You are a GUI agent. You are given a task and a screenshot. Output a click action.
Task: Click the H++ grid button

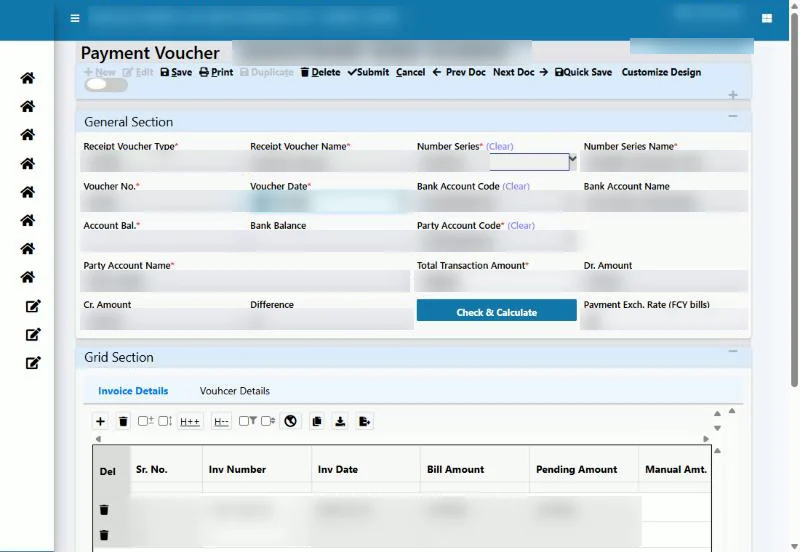pos(190,421)
